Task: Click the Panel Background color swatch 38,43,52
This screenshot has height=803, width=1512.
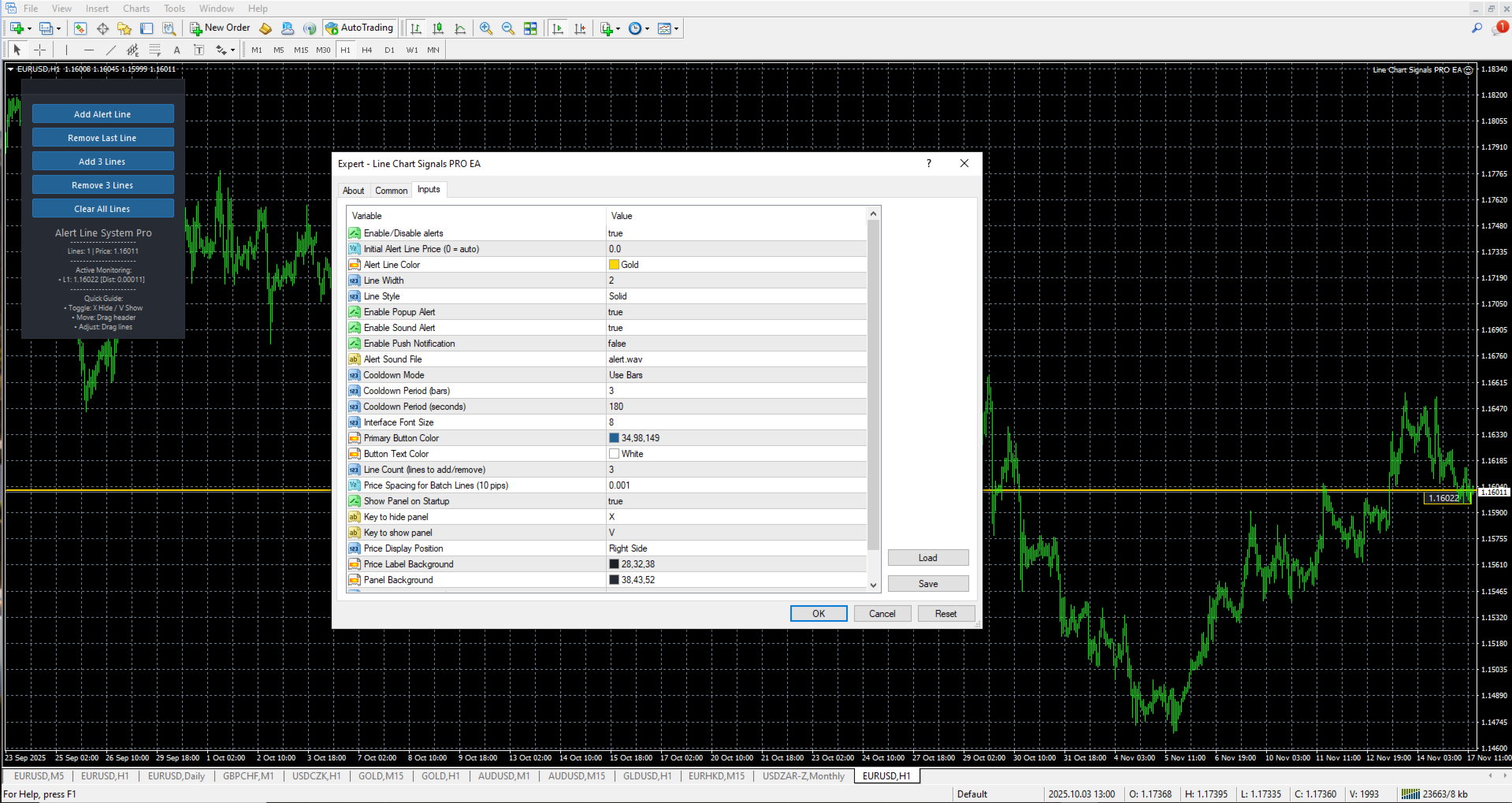Action: [614, 580]
